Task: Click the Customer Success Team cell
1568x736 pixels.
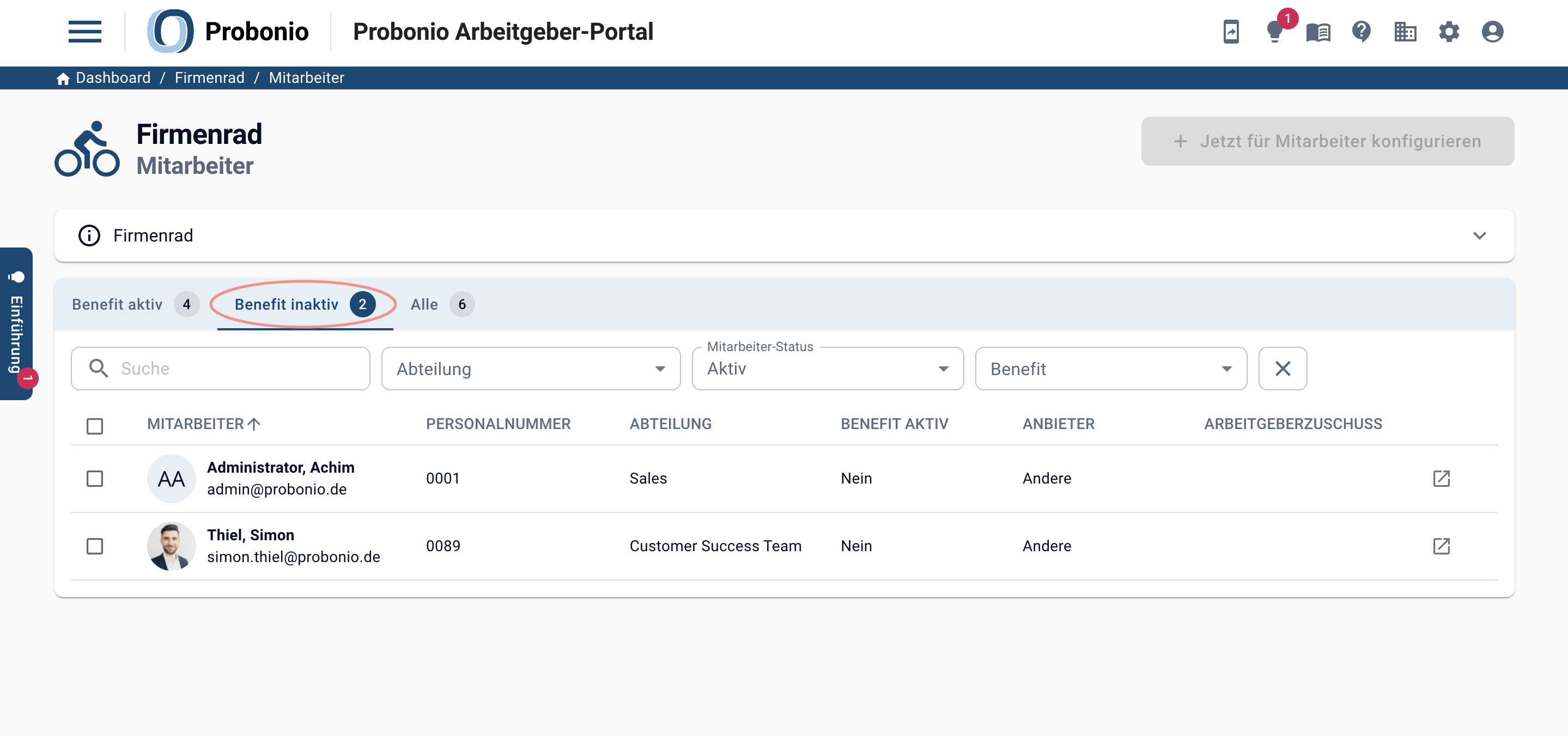Action: (715, 546)
